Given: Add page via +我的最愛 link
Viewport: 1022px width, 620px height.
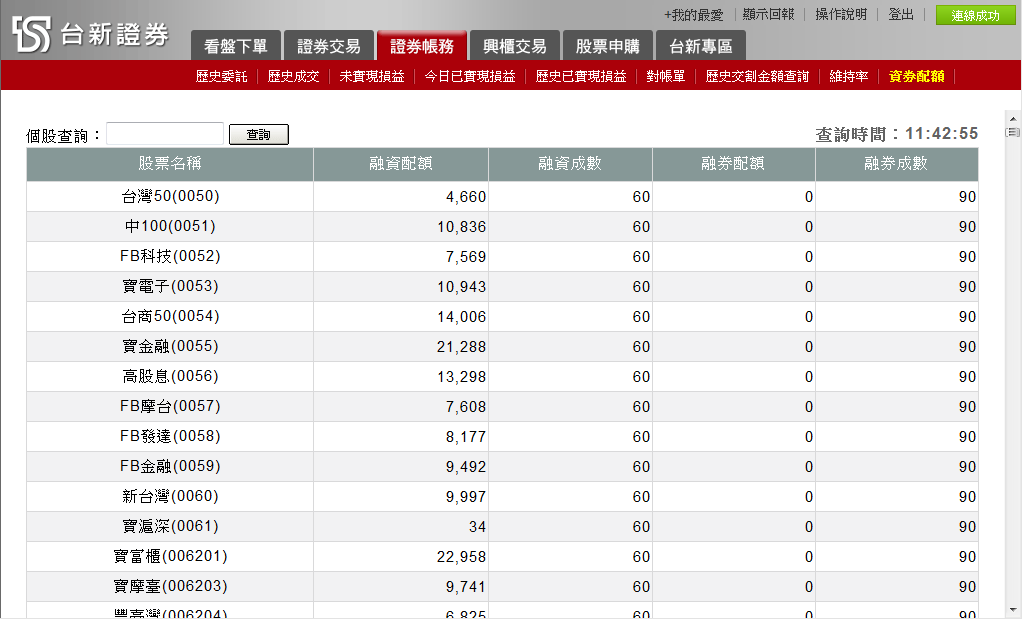Looking at the screenshot, I should pos(693,15).
